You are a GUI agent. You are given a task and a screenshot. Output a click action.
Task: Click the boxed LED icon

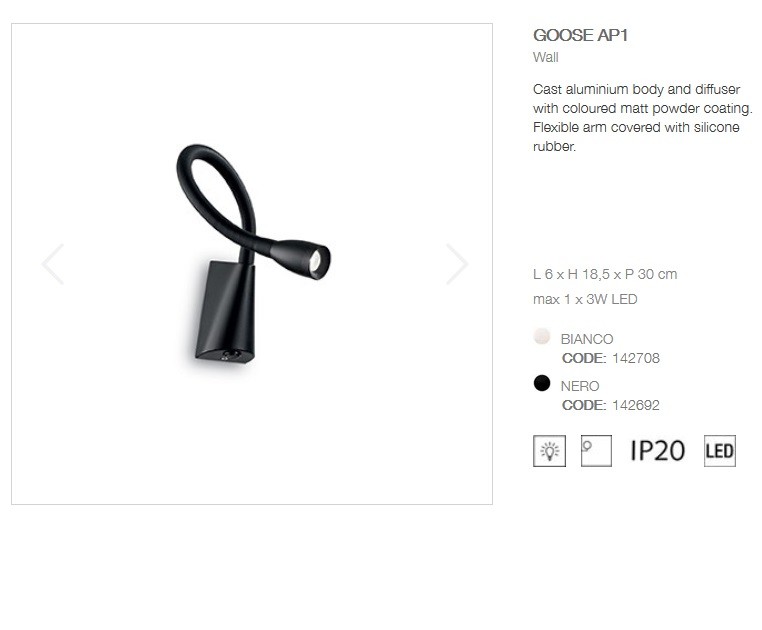[x=720, y=451]
